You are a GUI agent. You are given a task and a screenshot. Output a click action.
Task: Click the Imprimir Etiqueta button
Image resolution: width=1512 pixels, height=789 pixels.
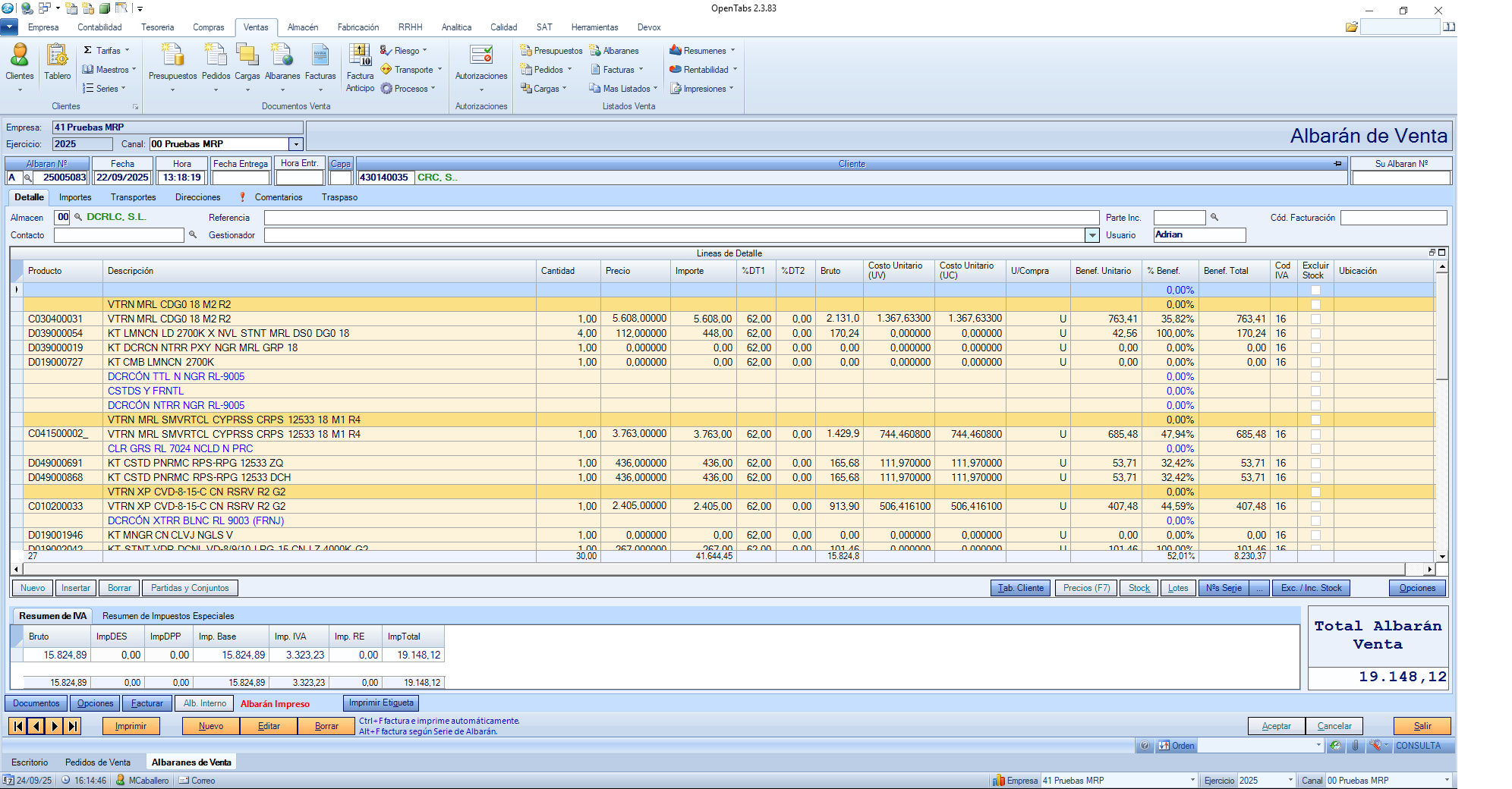pos(381,703)
